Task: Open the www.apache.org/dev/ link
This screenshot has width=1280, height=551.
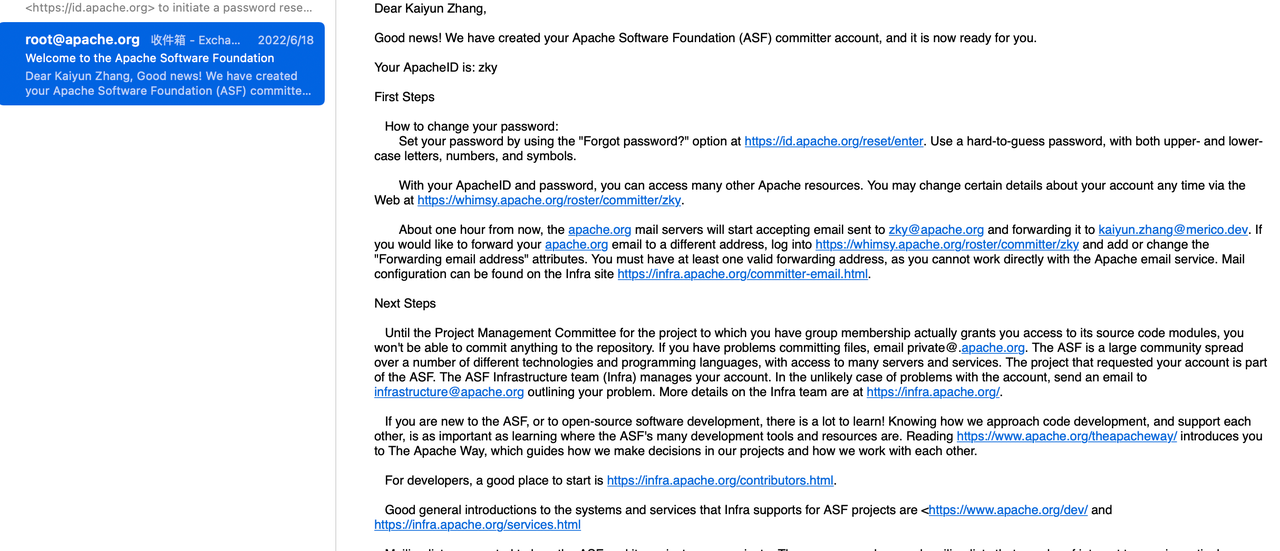Action: coord(1008,510)
